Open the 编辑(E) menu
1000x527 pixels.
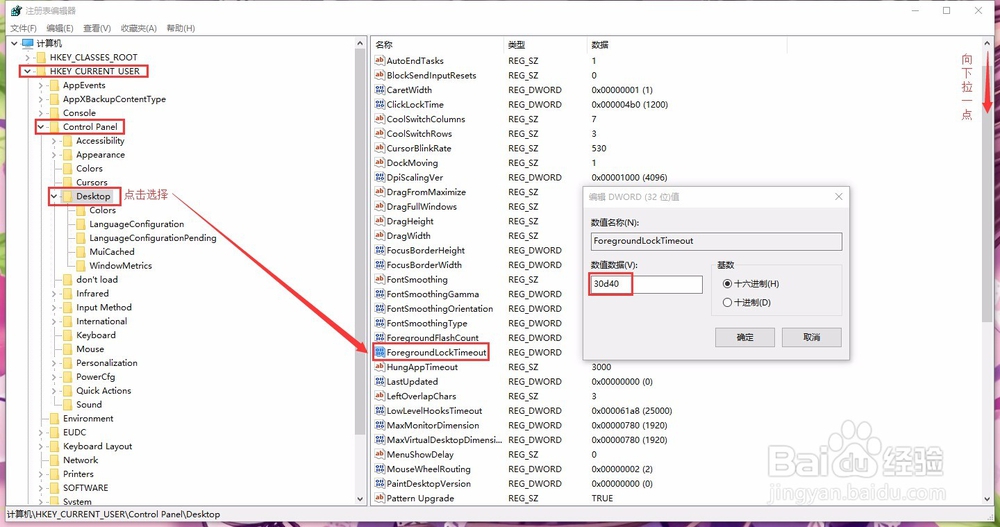[x=60, y=28]
